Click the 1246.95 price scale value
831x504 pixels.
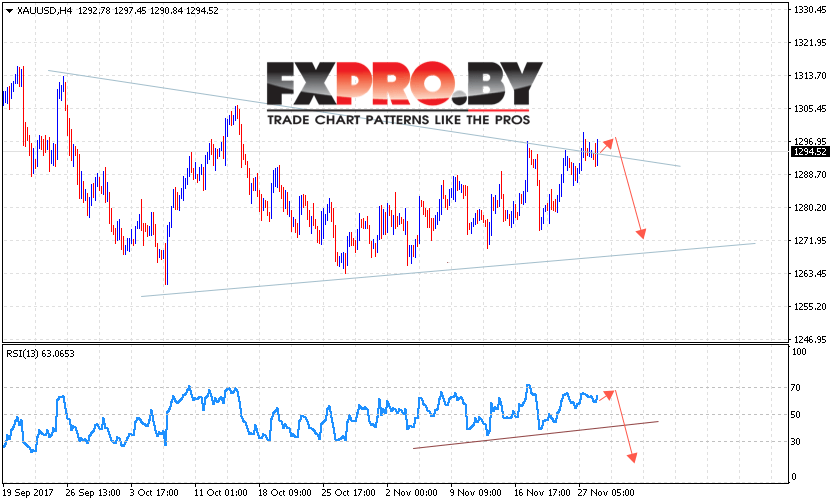[x=810, y=339]
